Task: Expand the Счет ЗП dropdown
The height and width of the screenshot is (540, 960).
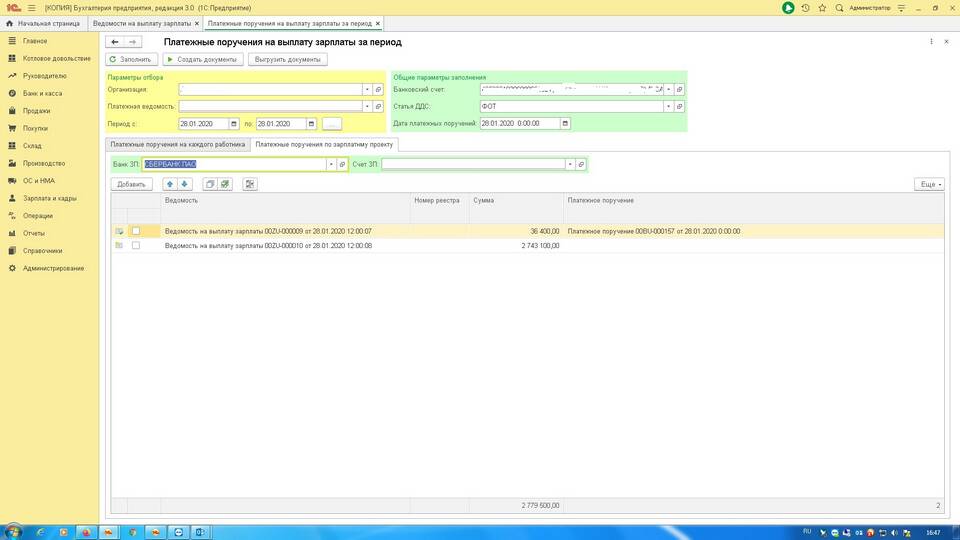Action: pos(570,164)
